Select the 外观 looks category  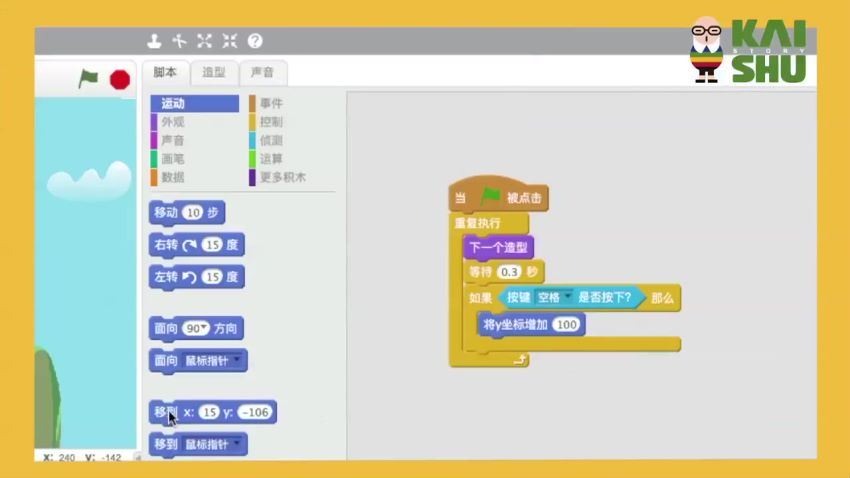click(x=173, y=122)
